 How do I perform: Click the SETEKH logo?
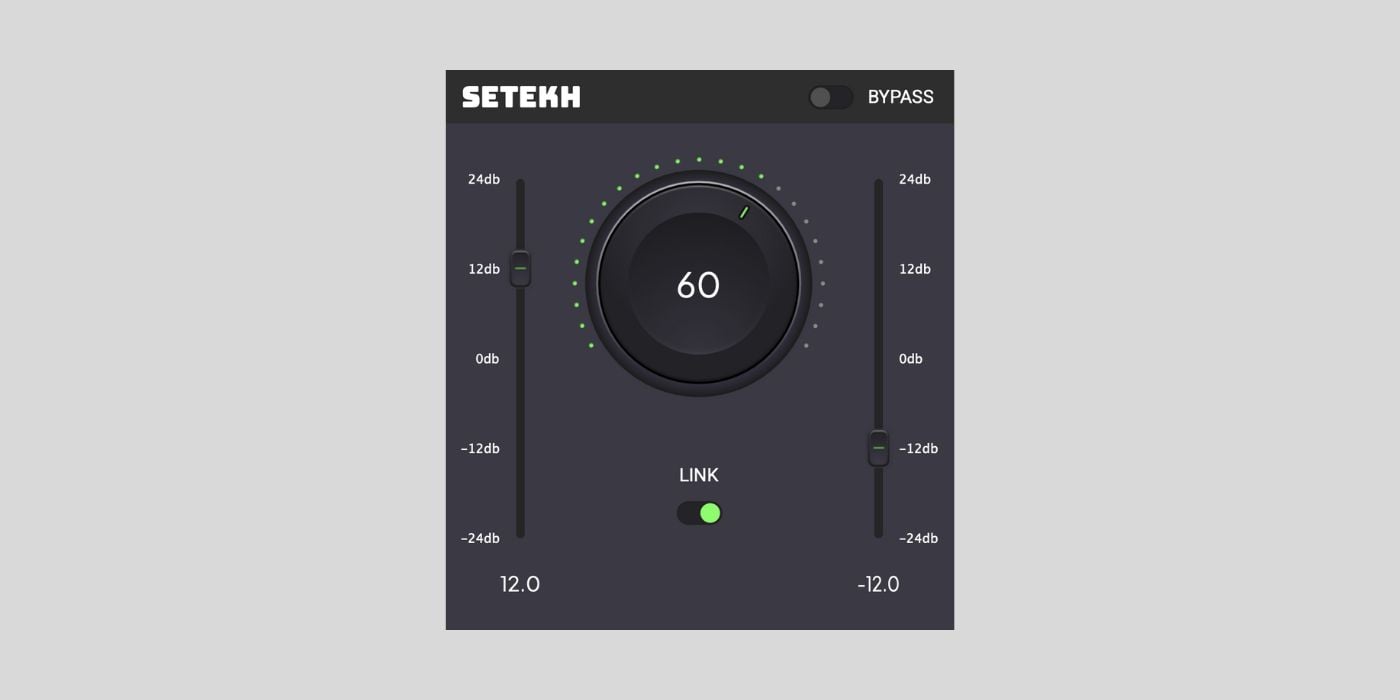click(x=521, y=97)
